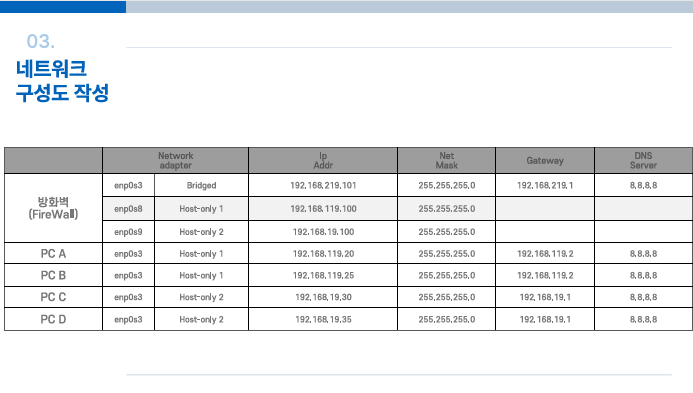
Task: Select IP address "192.168.119.20" for PC A
Action: click(x=323, y=254)
